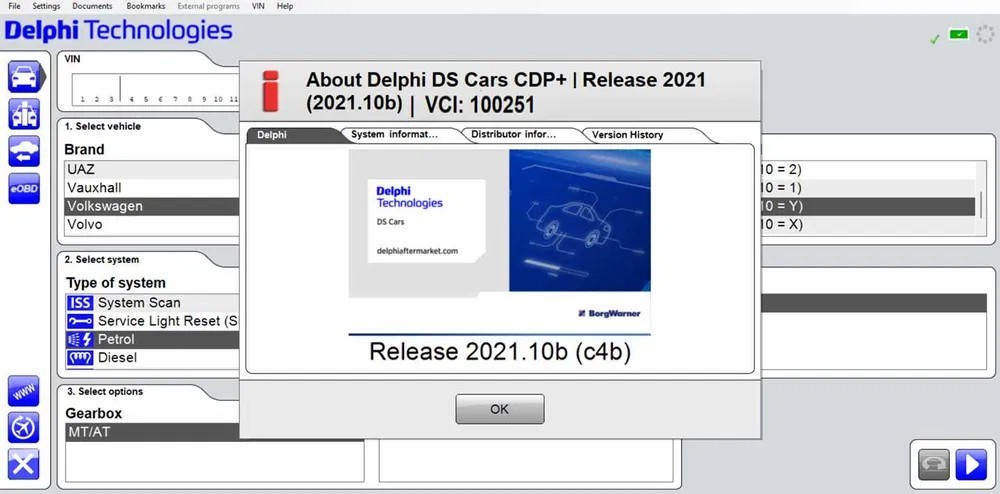The height and width of the screenshot is (494, 1000).
Task: Click the VIN character input field
Action: point(155,89)
